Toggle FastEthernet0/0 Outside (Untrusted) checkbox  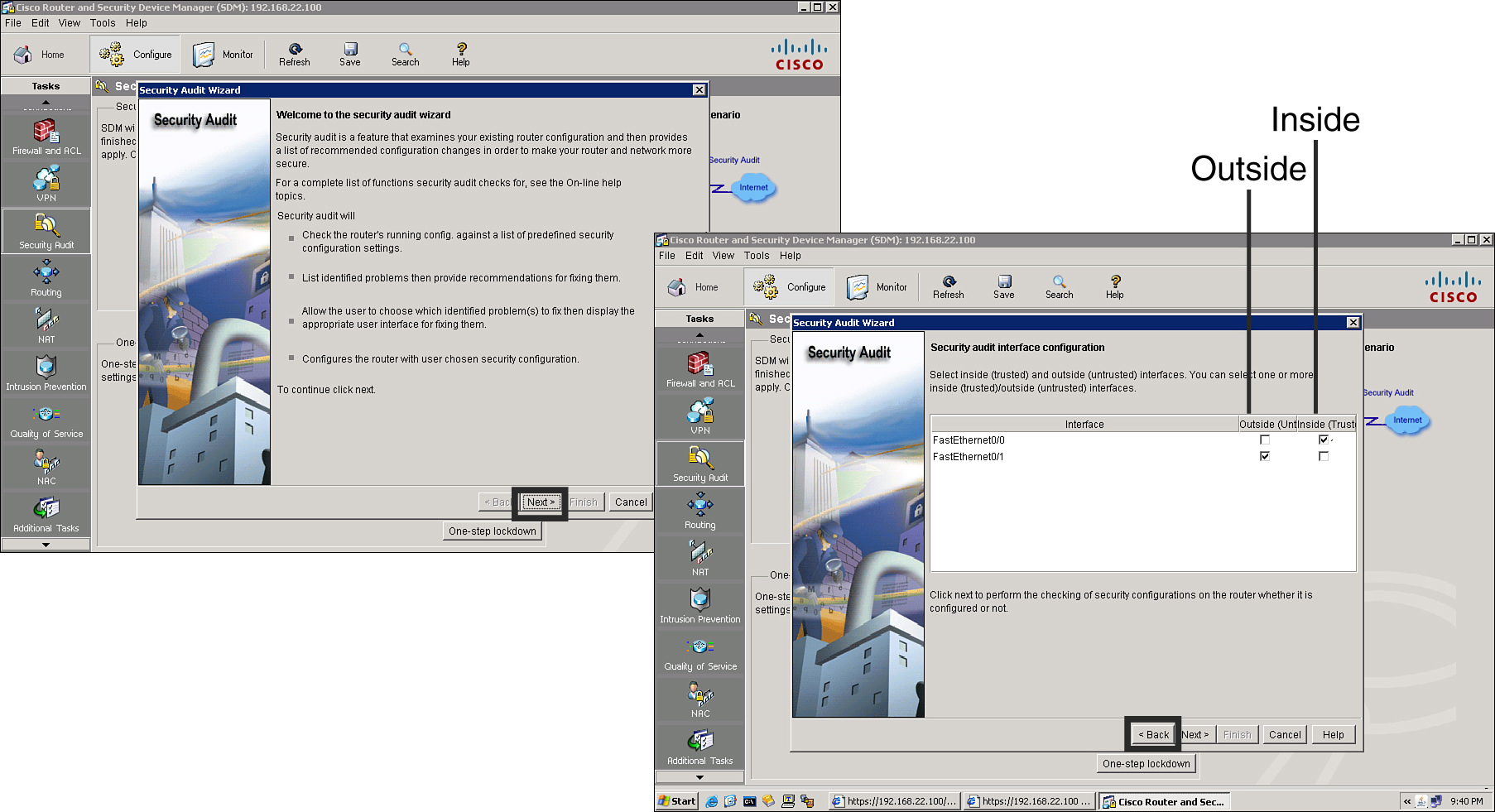tap(1265, 440)
